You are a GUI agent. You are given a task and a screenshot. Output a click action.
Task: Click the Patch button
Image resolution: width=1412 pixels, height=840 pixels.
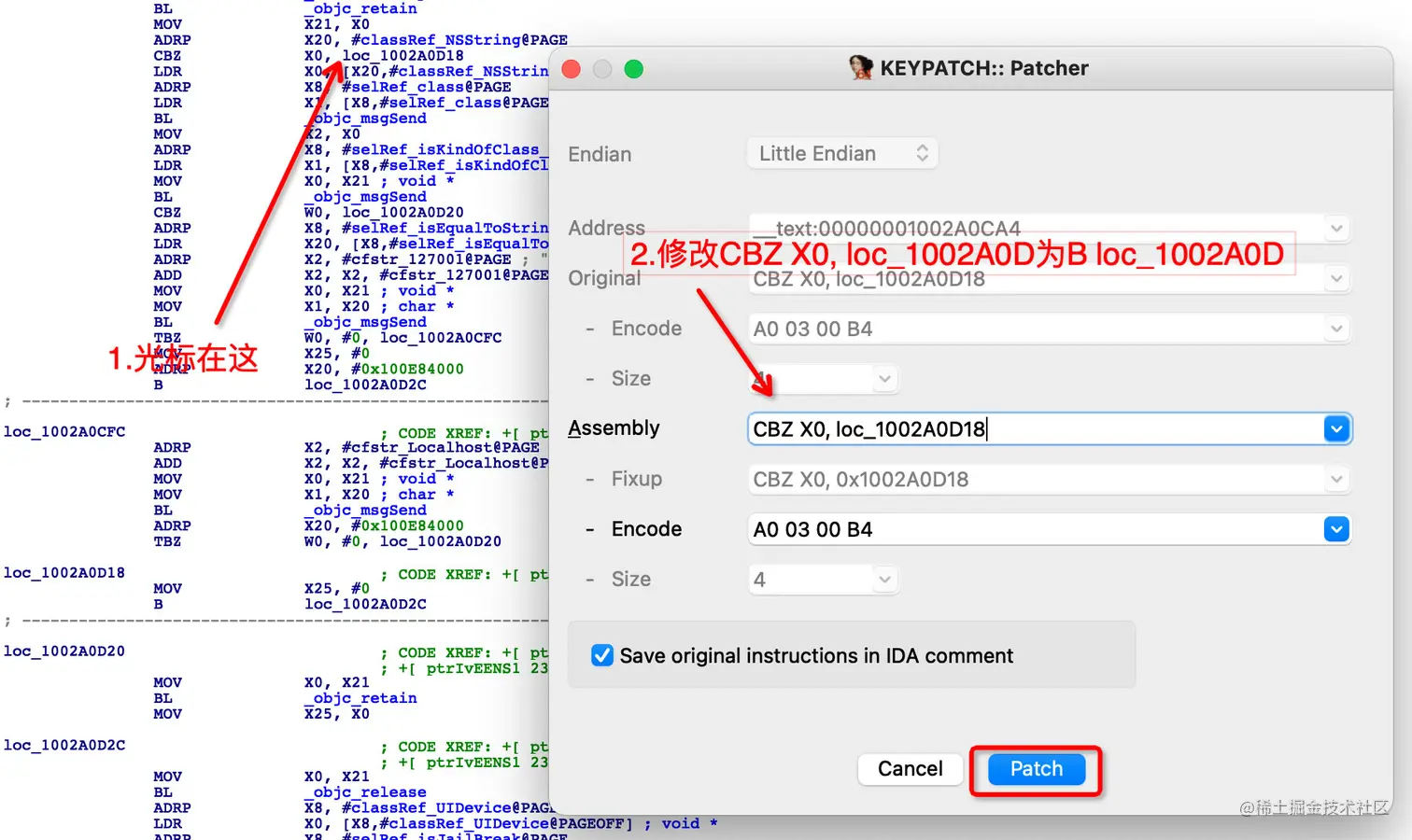1037,769
